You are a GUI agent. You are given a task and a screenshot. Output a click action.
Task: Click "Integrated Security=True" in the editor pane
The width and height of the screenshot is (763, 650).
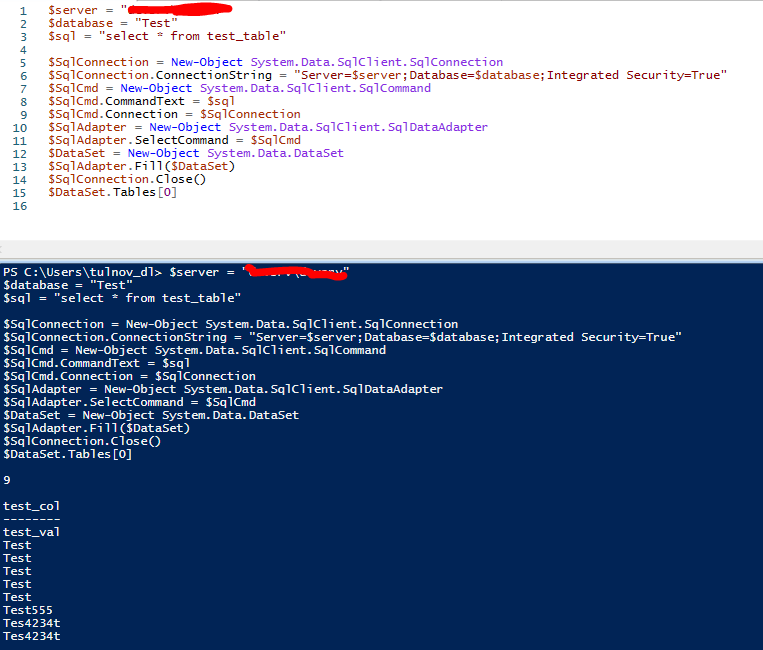tap(636, 75)
